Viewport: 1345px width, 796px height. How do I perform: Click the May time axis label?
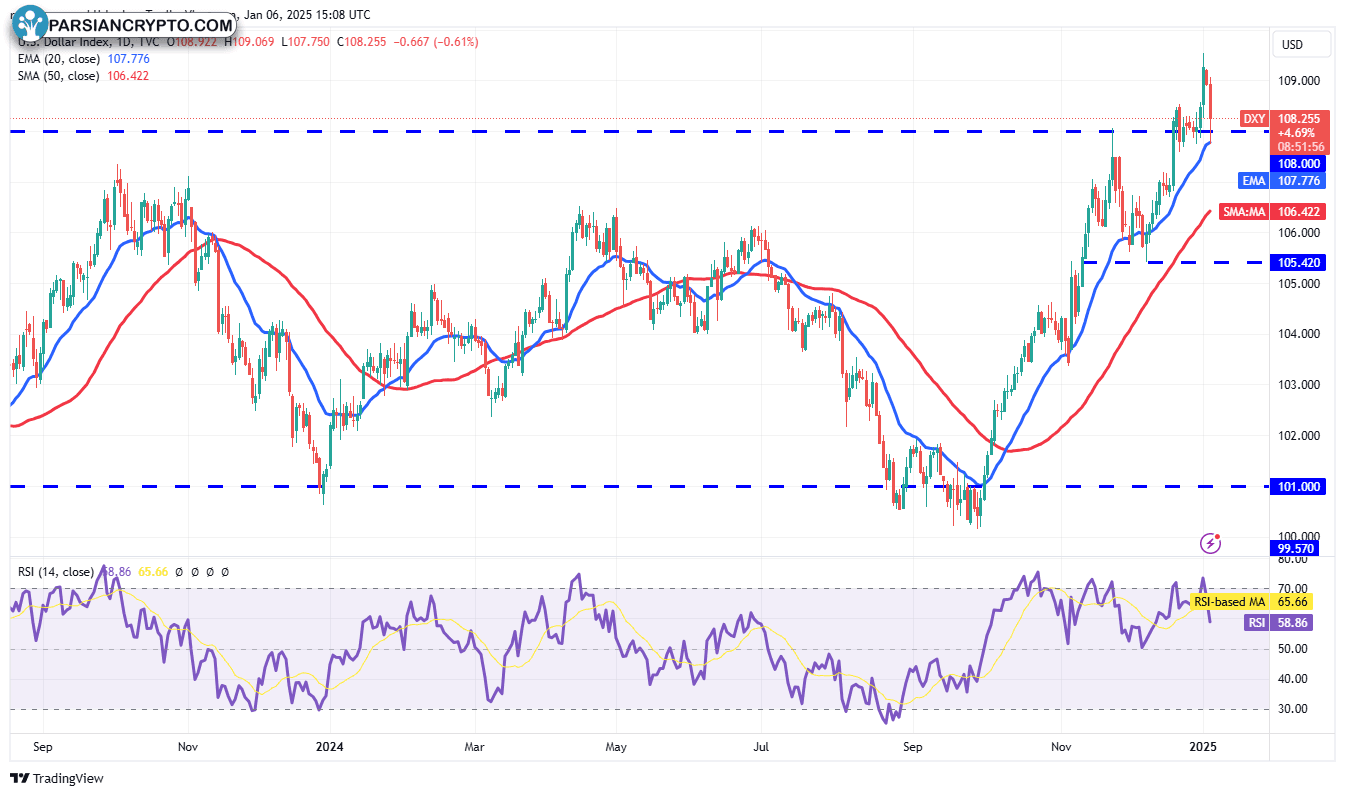pos(616,746)
